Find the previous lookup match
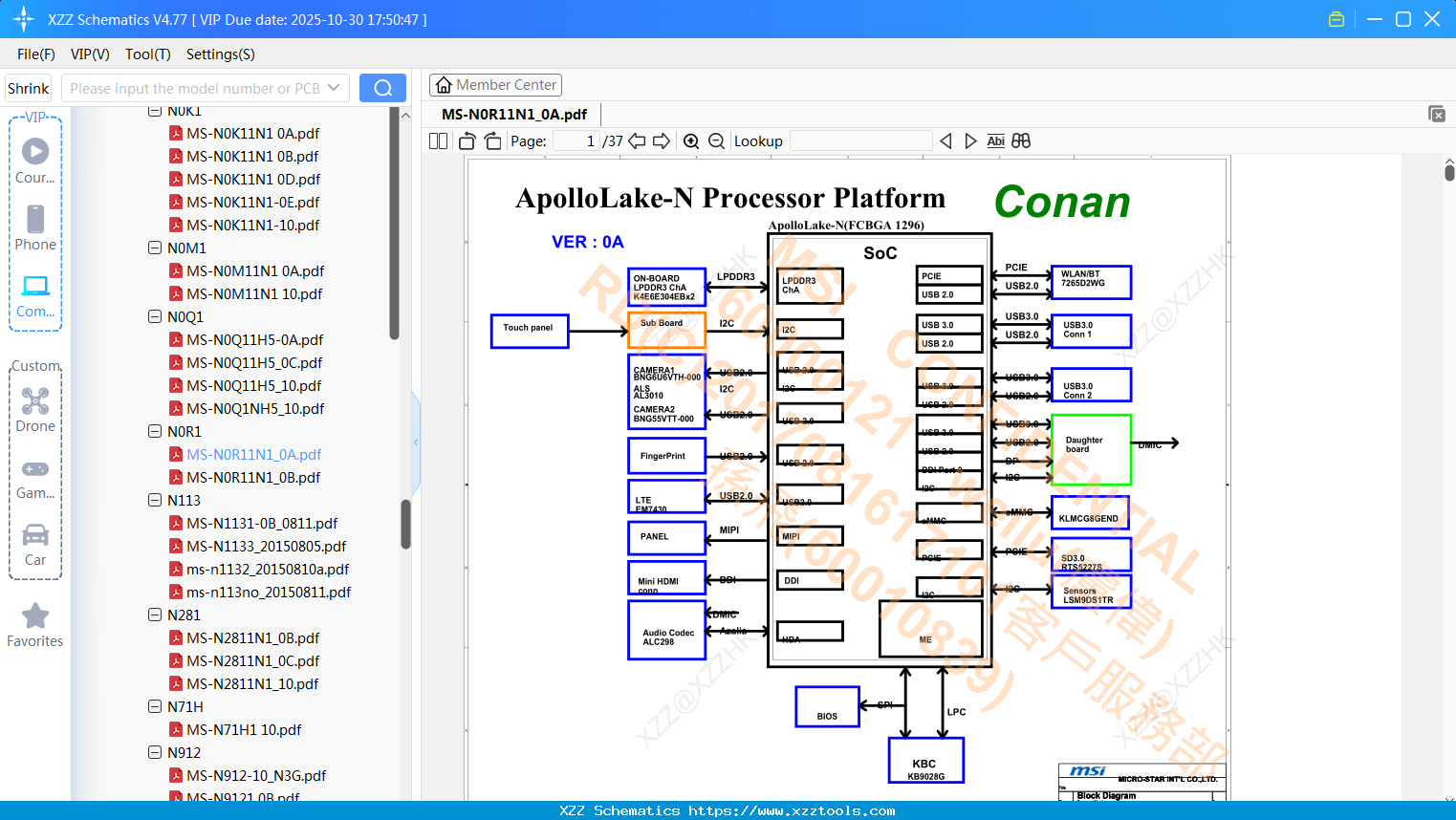Viewport: 1456px width, 820px height. (945, 141)
